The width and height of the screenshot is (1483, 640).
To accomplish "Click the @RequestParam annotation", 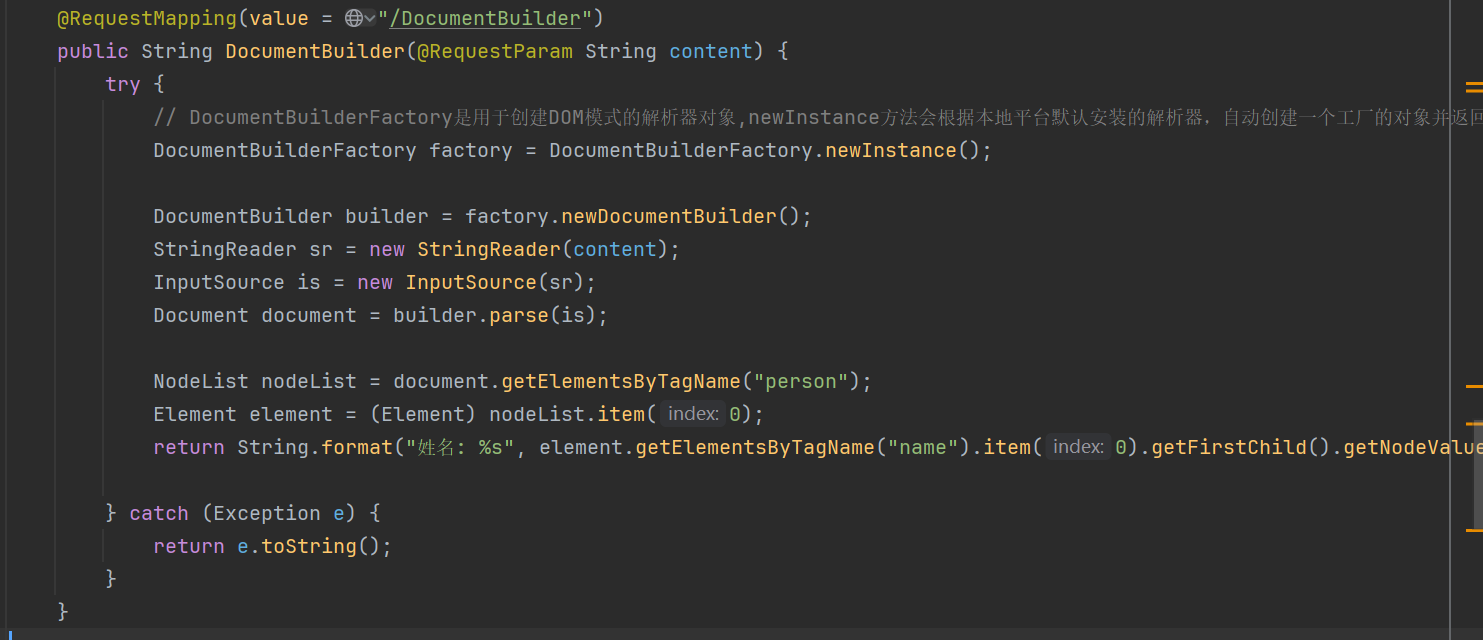I will [495, 51].
